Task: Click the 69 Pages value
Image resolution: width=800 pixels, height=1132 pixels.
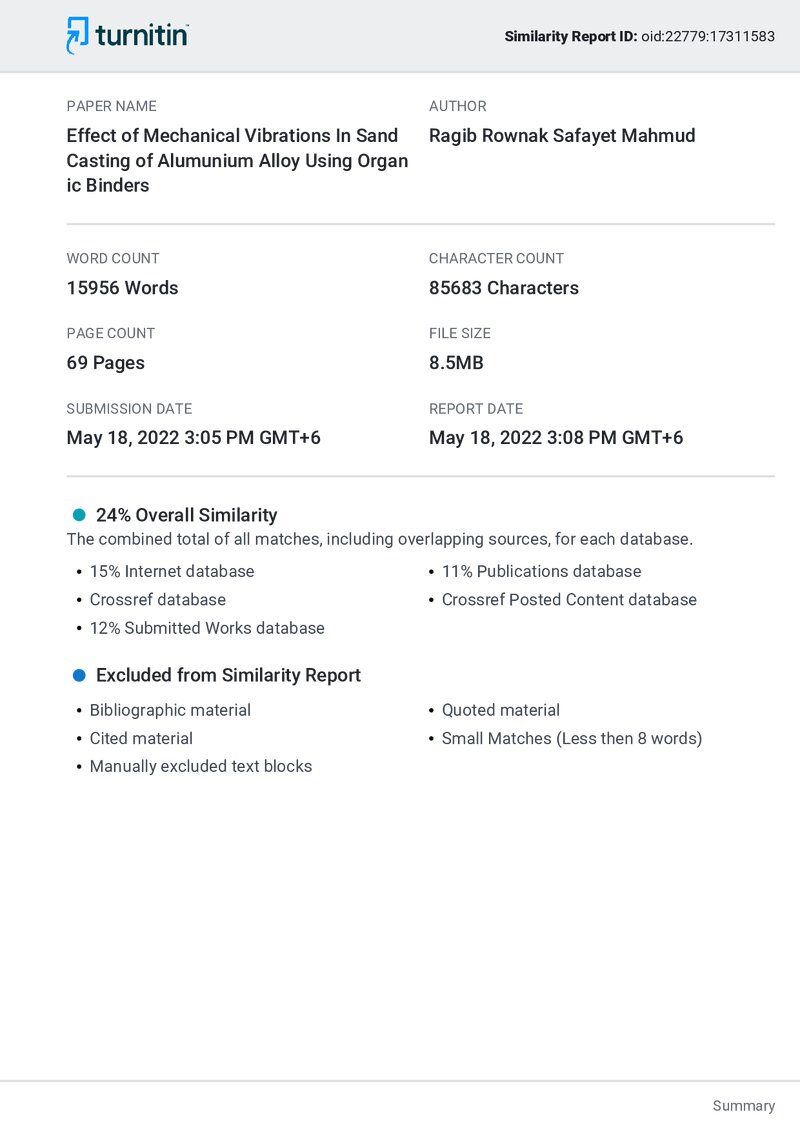Action: (105, 363)
